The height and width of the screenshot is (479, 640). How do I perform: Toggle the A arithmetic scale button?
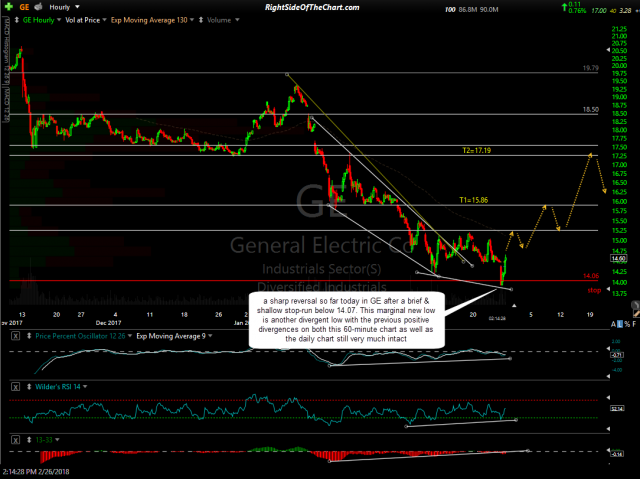click(x=613, y=324)
